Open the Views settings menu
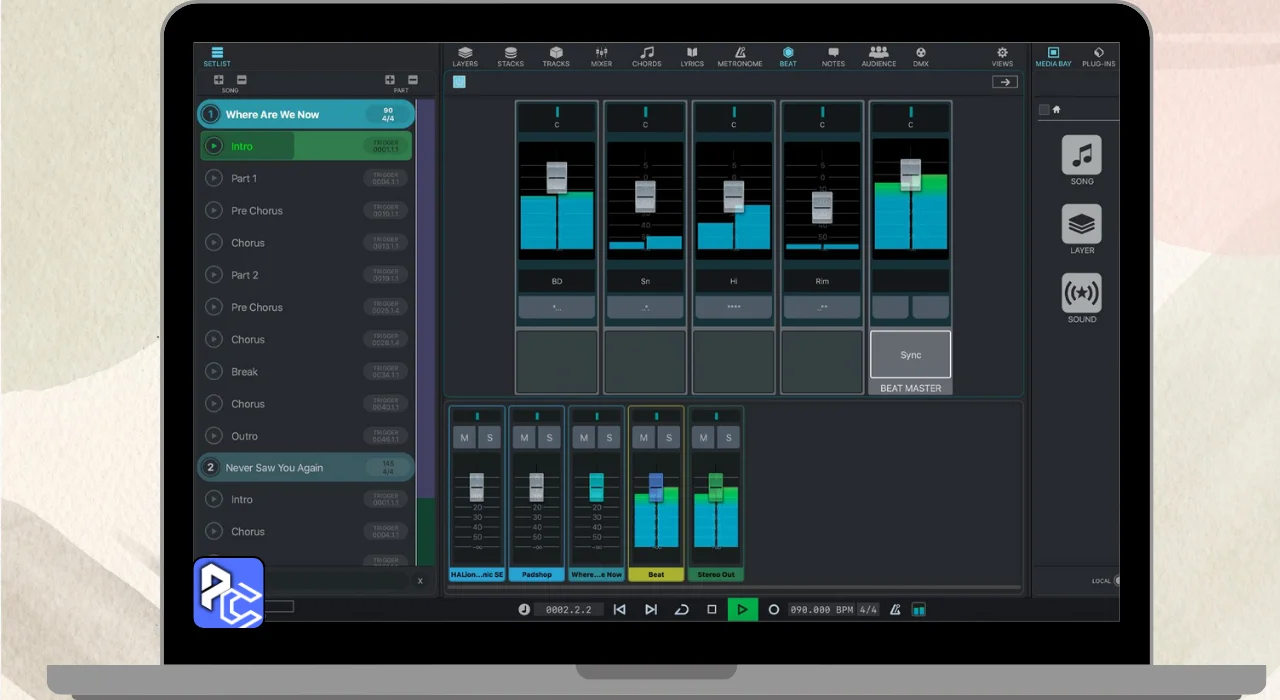 point(1002,56)
